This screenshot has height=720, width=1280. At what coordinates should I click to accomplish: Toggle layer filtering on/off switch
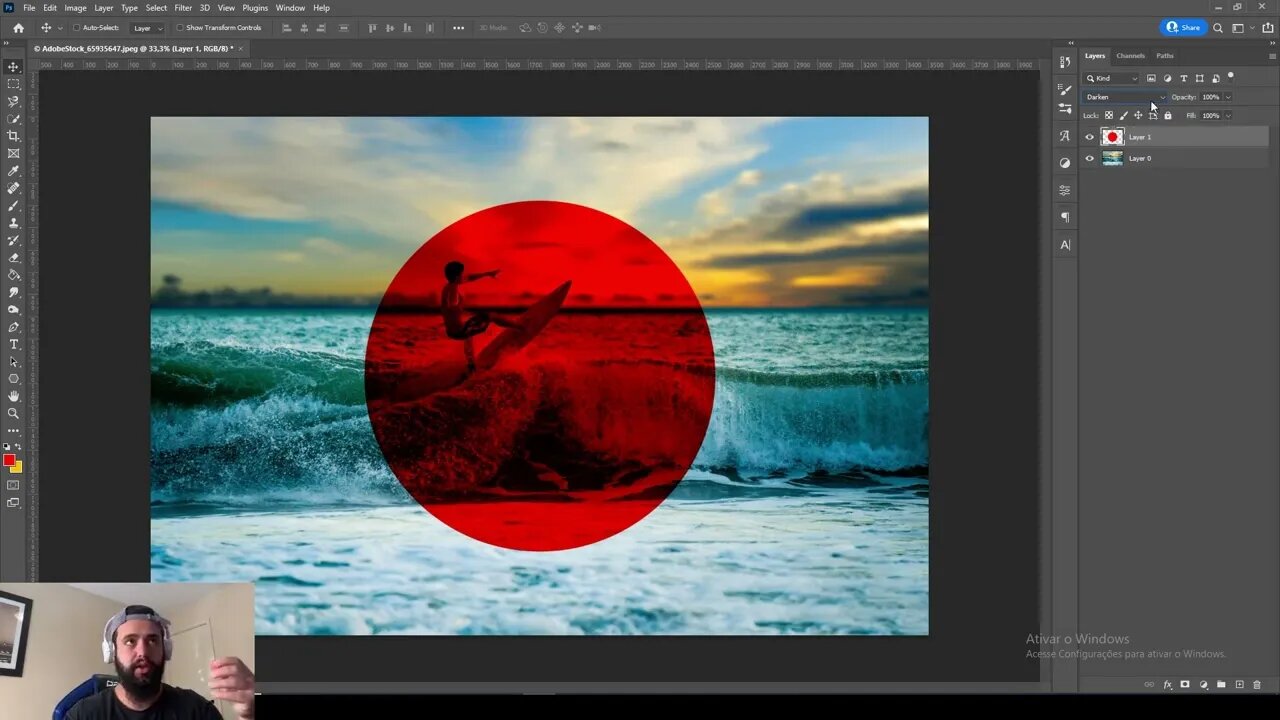tap(1231, 76)
